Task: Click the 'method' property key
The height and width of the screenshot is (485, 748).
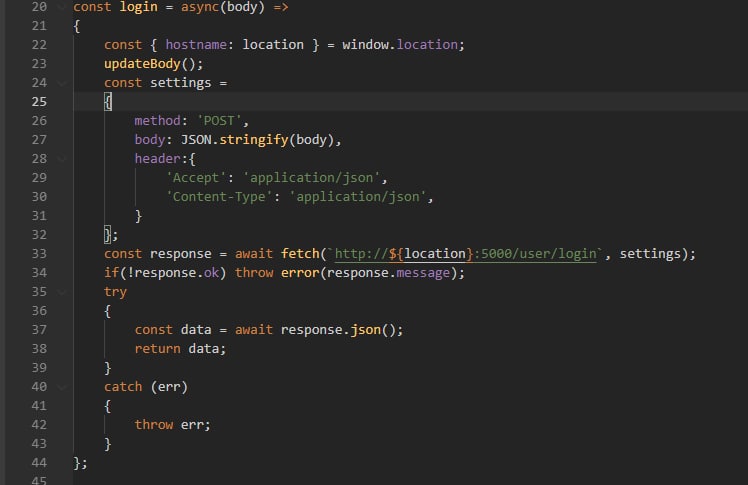Action: coord(157,121)
